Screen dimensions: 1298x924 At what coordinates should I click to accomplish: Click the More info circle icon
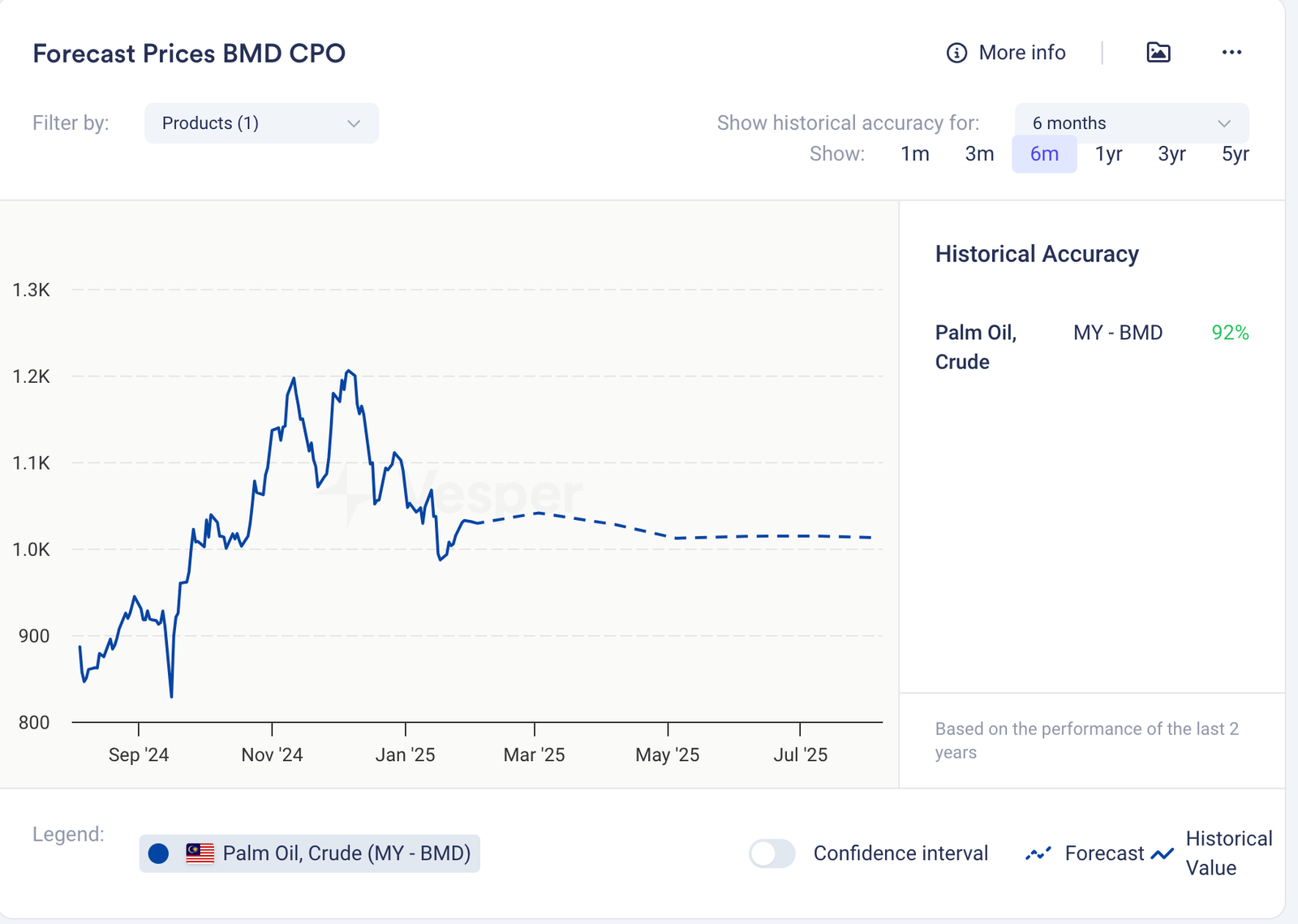(956, 53)
